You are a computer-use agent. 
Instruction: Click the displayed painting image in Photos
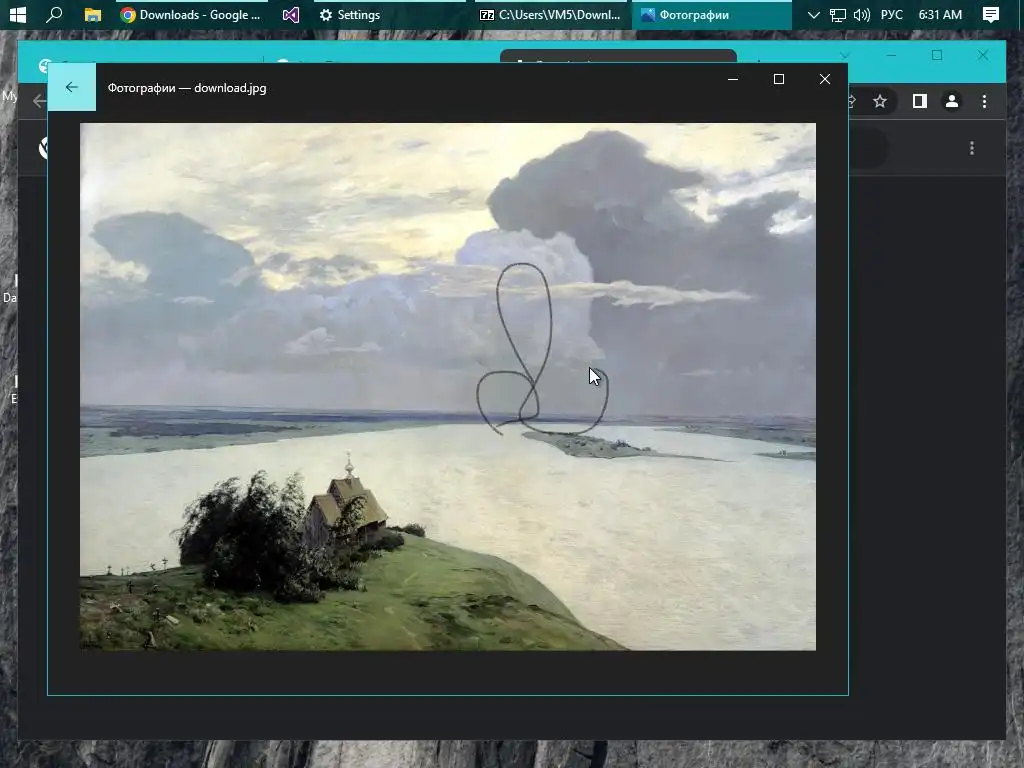click(447, 387)
